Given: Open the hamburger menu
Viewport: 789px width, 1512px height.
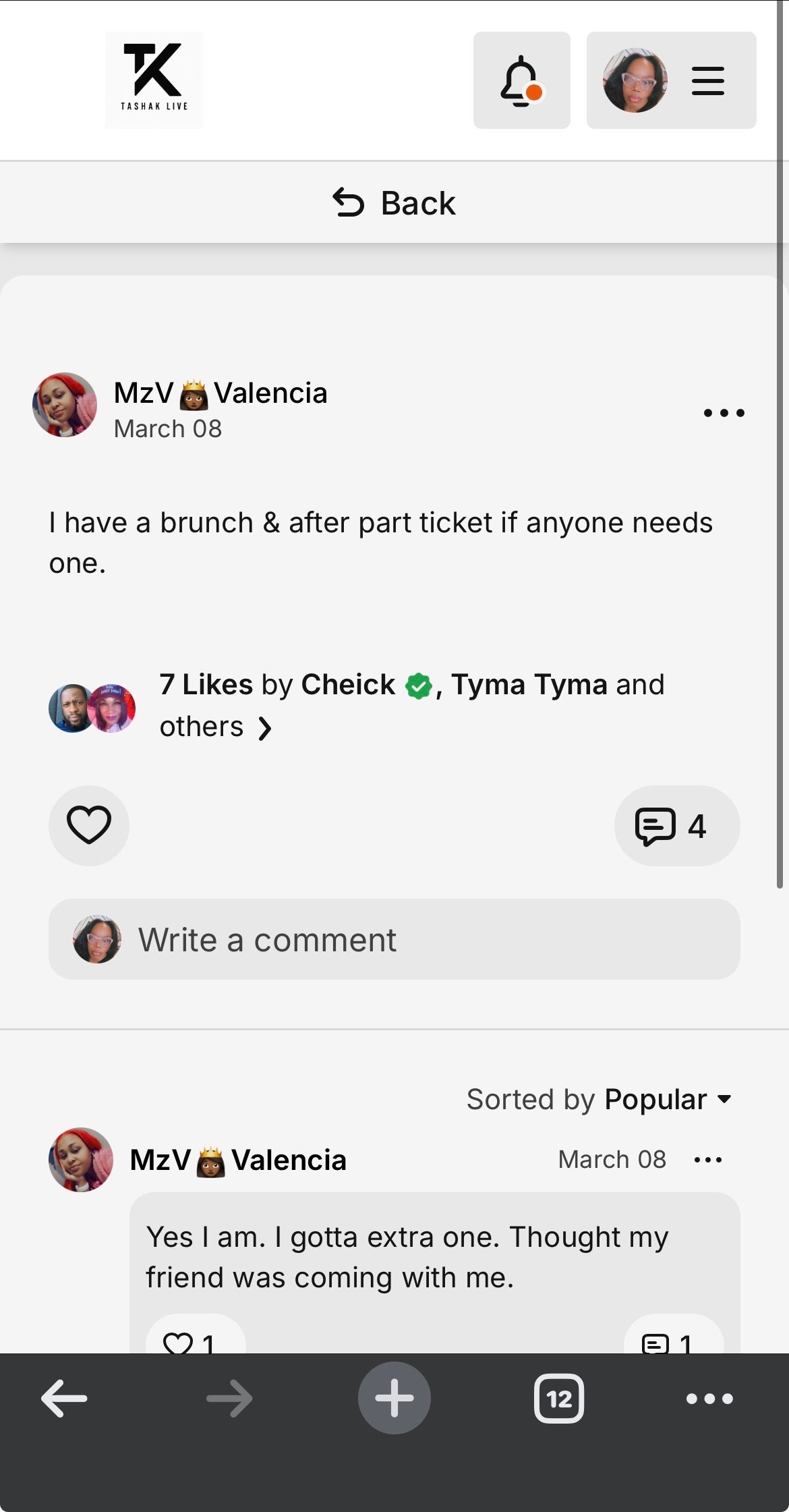Looking at the screenshot, I should (x=707, y=81).
